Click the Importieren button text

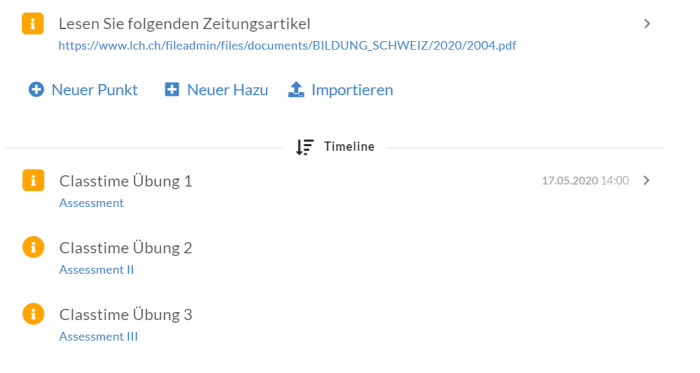[x=352, y=90]
